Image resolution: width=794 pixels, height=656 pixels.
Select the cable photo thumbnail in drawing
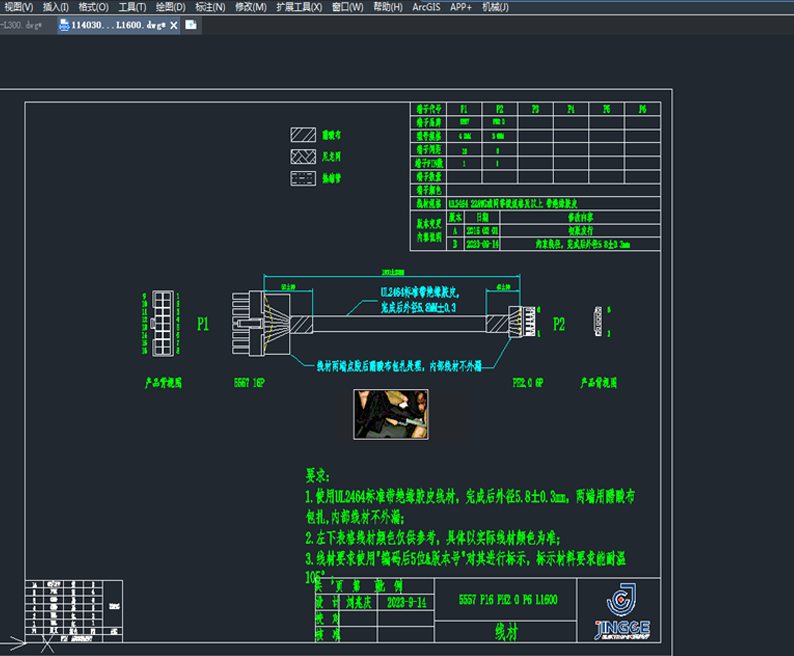tap(392, 415)
